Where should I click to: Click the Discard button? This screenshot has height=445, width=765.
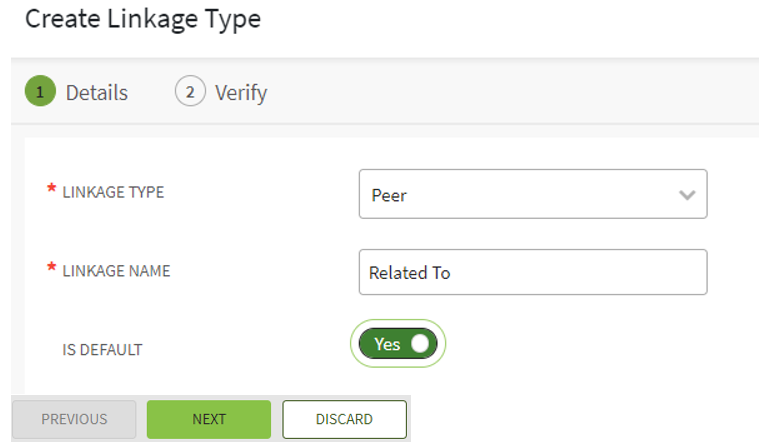click(344, 419)
